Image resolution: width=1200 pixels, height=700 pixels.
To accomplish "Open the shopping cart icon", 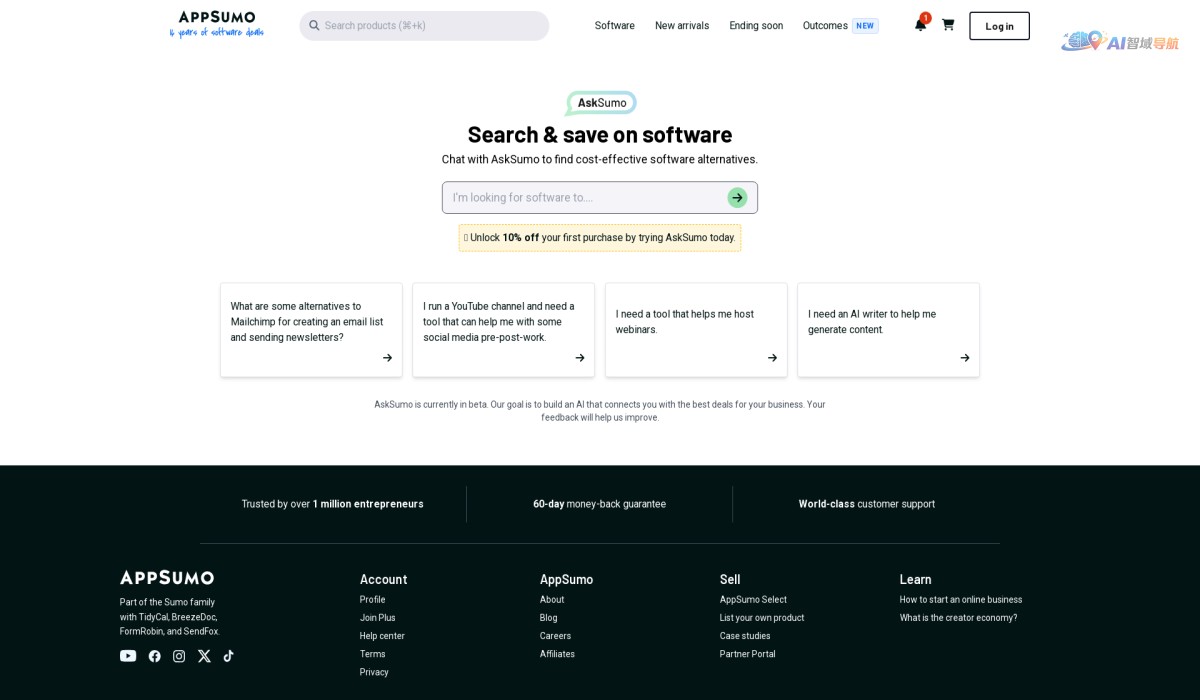I will 948,25.
